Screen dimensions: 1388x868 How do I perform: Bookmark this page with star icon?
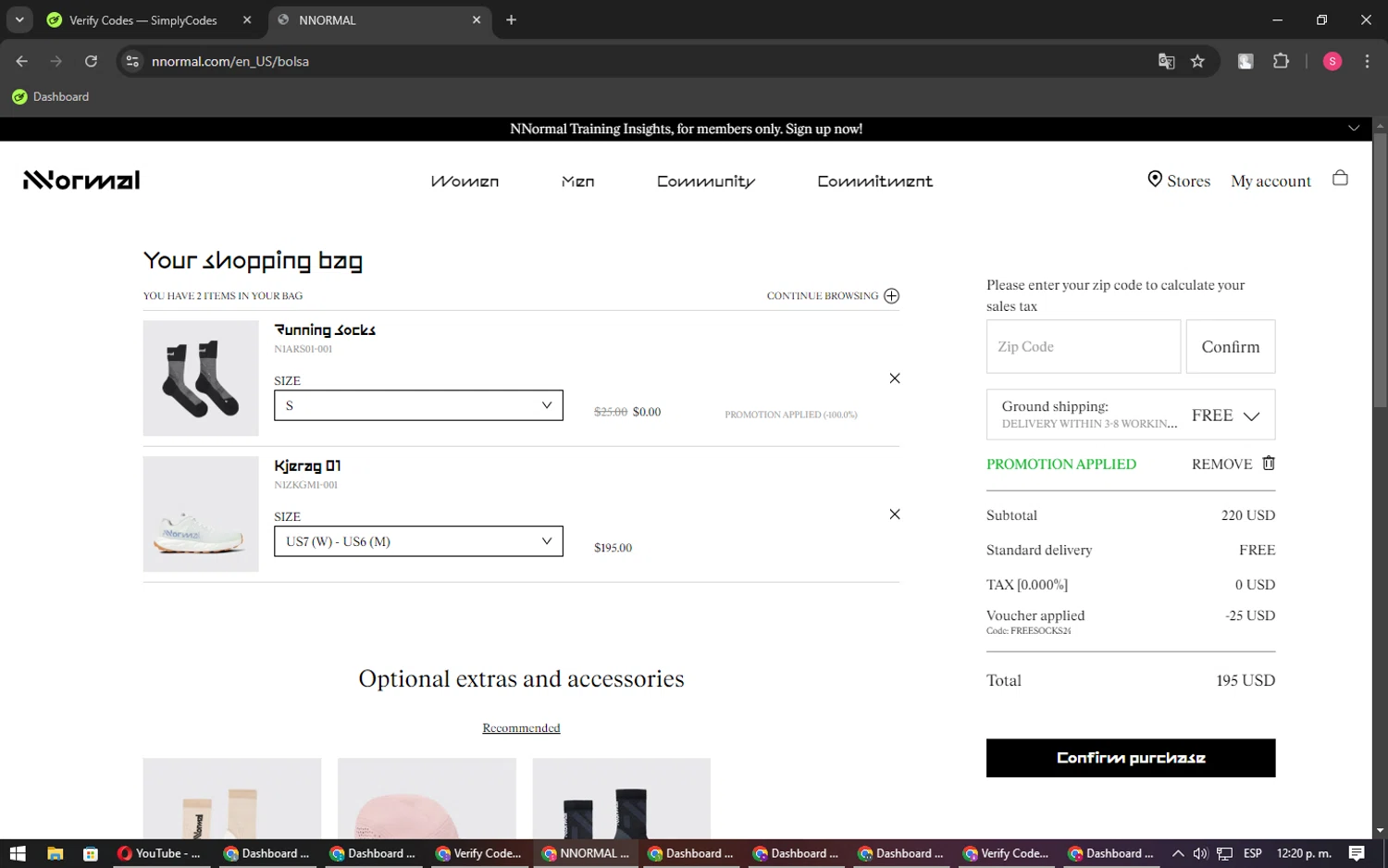[1197, 61]
